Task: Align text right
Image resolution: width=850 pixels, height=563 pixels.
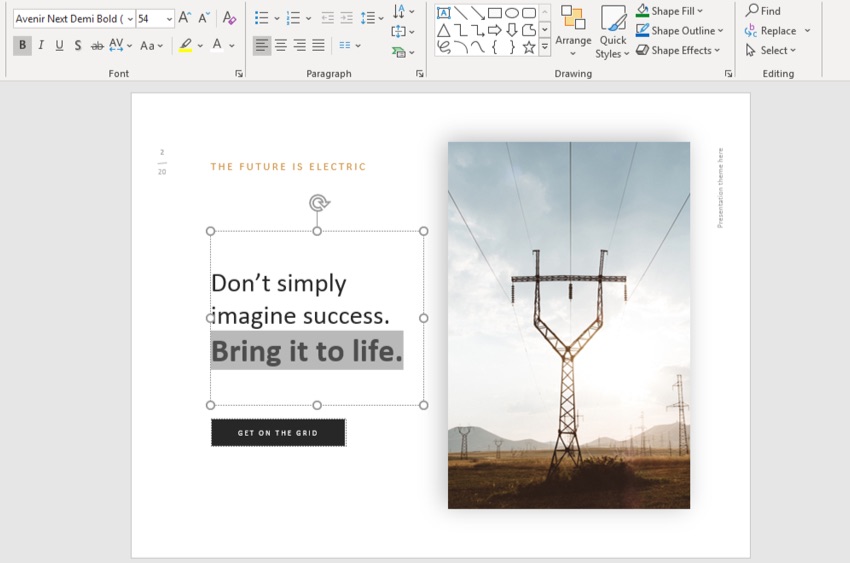Action: coord(300,45)
